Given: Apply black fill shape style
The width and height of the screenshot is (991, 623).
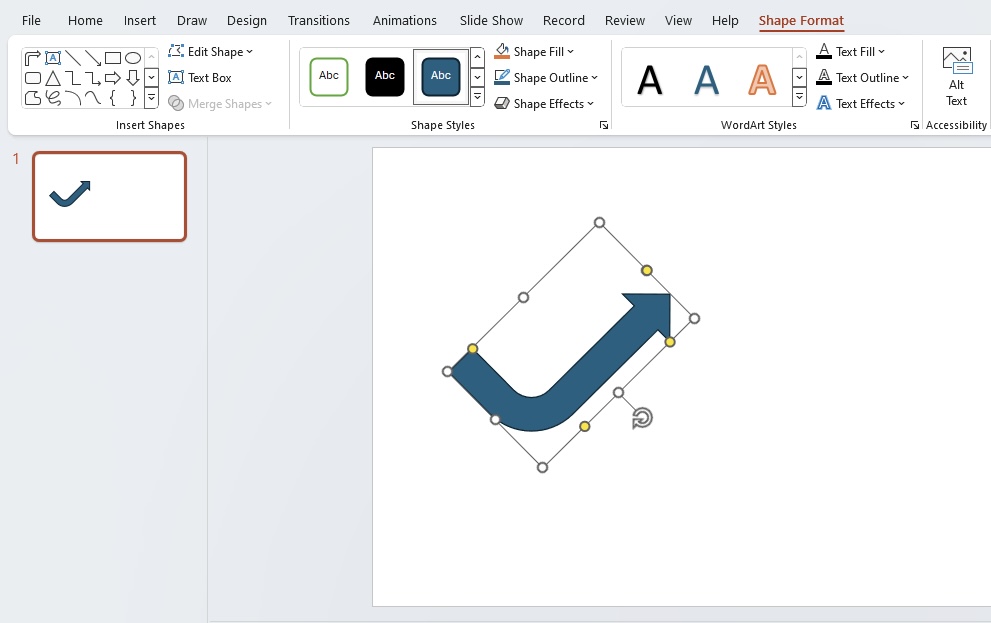Looking at the screenshot, I should 385,76.
